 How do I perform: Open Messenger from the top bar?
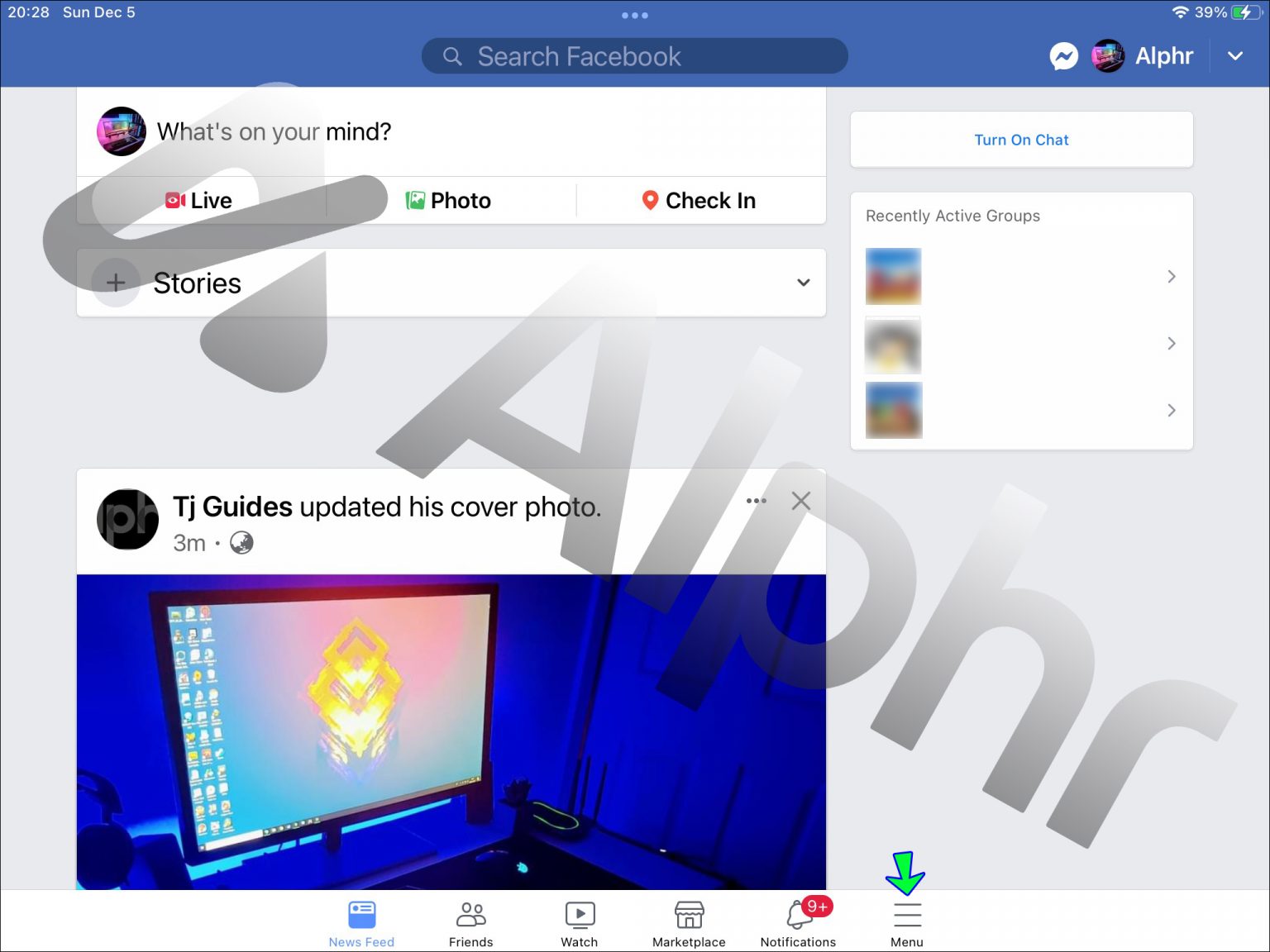pyautogui.click(x=1063, y=56)
